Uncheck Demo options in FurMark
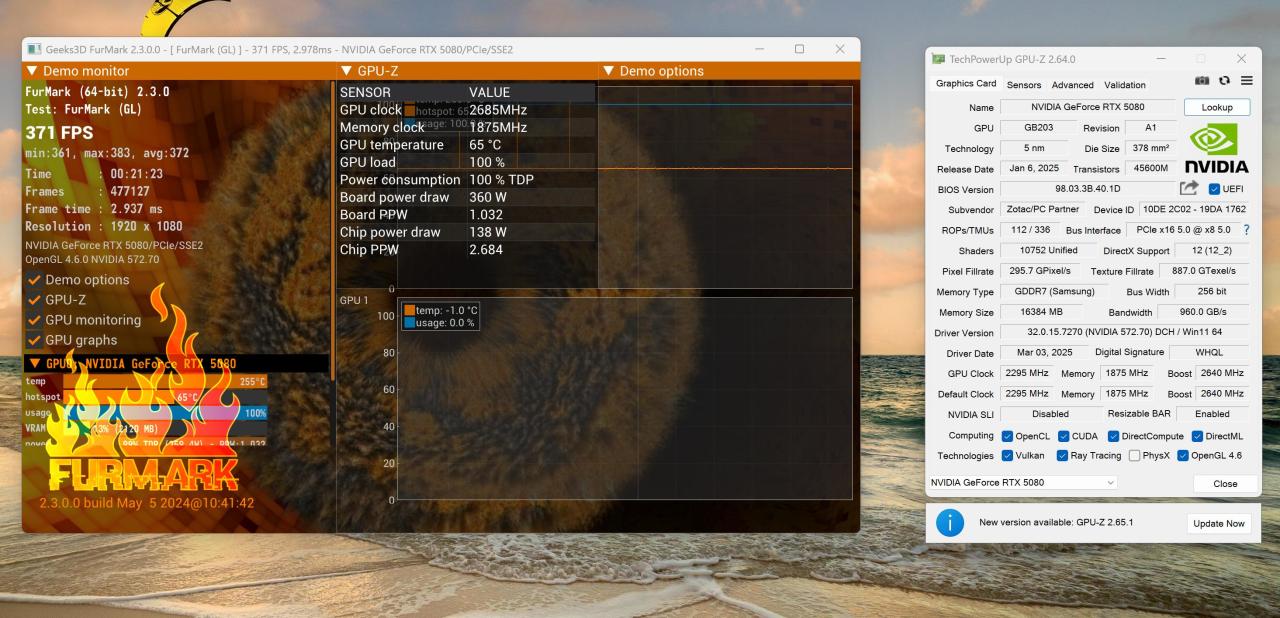Image resolution: width=1280 pixels, height=618 pixels. [34, 280]
